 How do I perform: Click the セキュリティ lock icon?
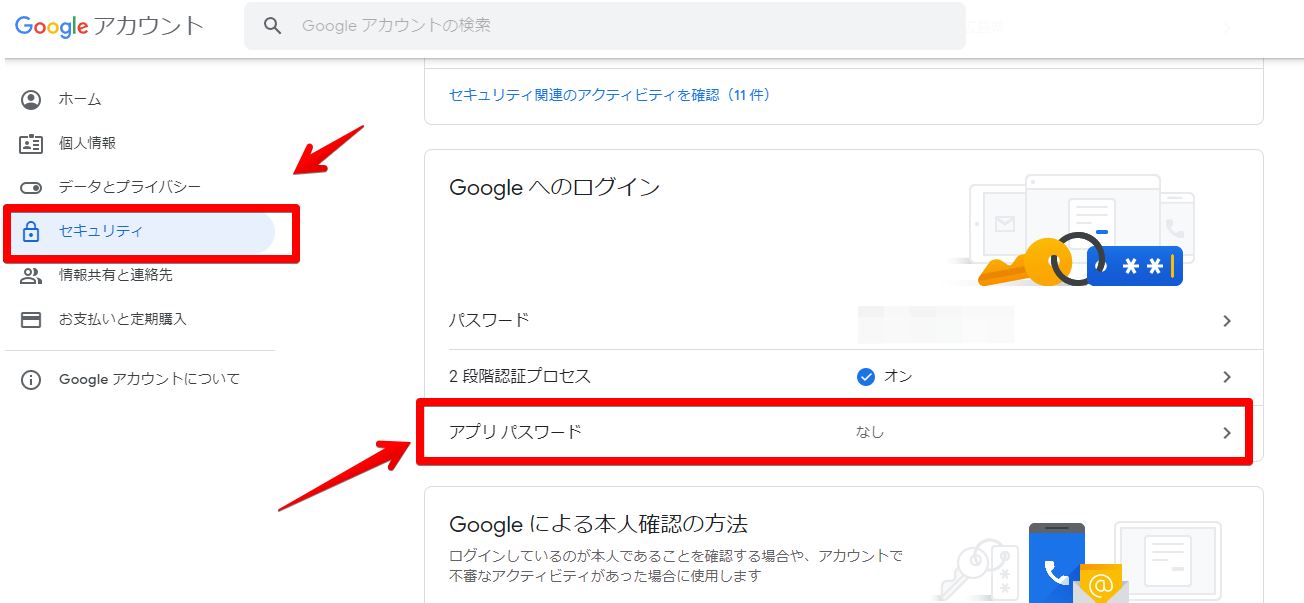32,231
